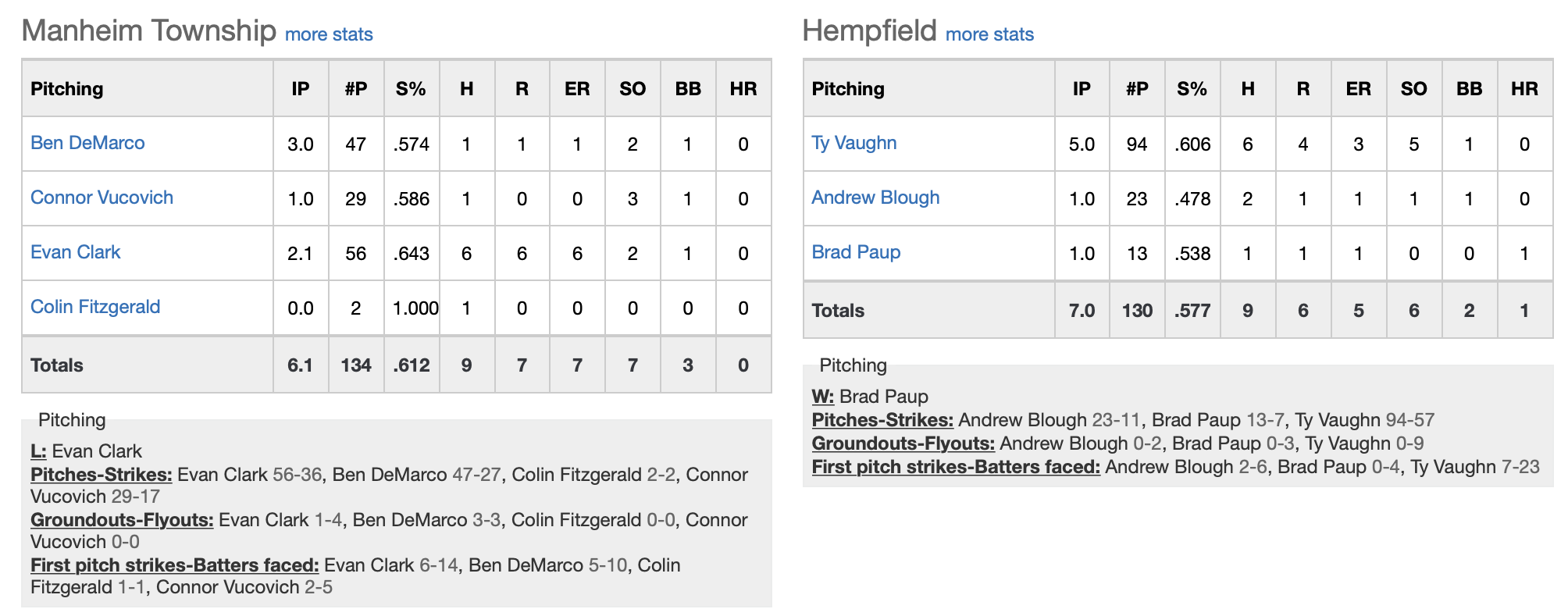This screenshot has width=1568, height=609.
Task: Open Manheim Township more stats link
Action: click(x=329, y=34)
